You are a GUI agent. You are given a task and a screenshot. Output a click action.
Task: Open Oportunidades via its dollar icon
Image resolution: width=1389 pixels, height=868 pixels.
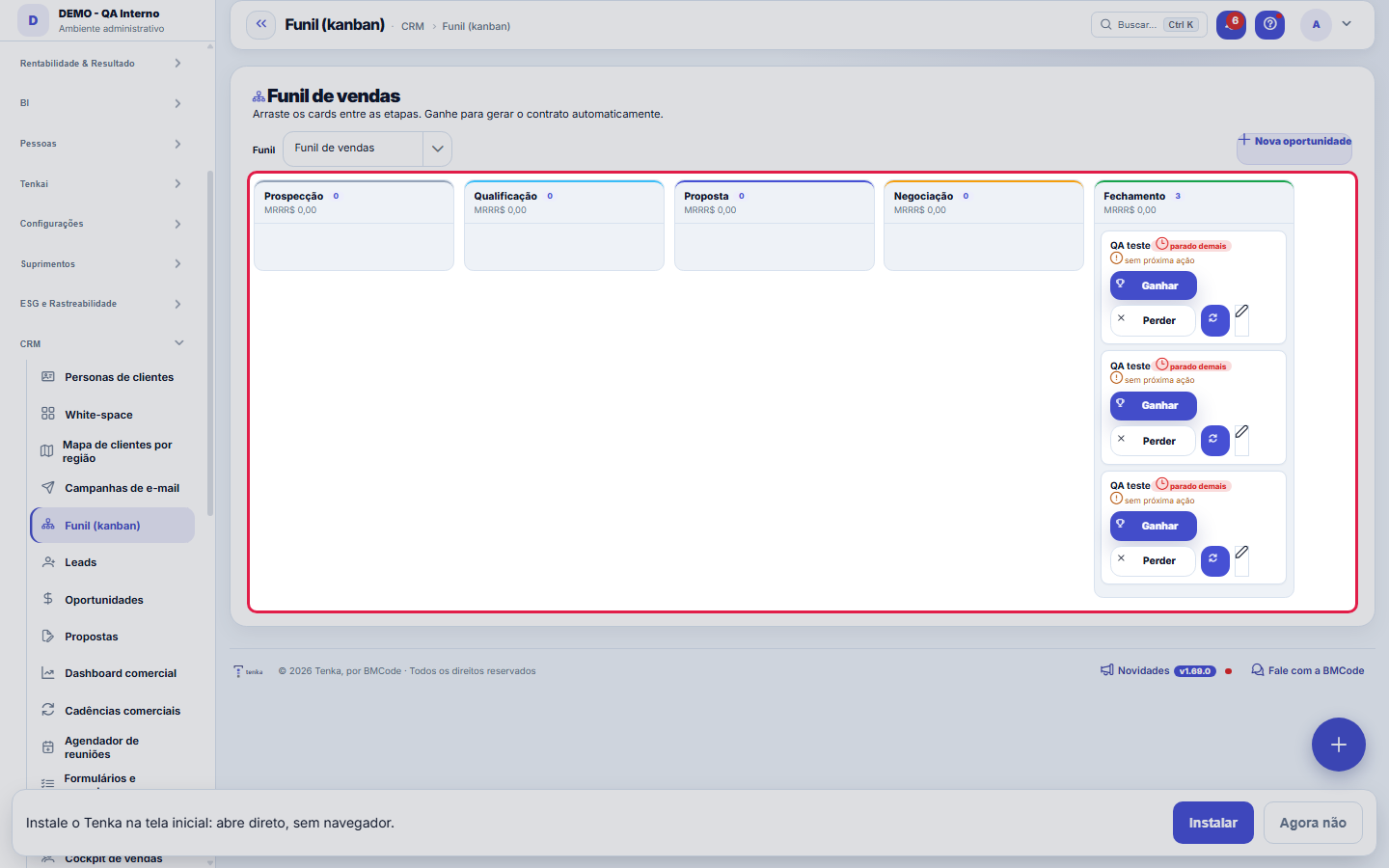[47, 599]
